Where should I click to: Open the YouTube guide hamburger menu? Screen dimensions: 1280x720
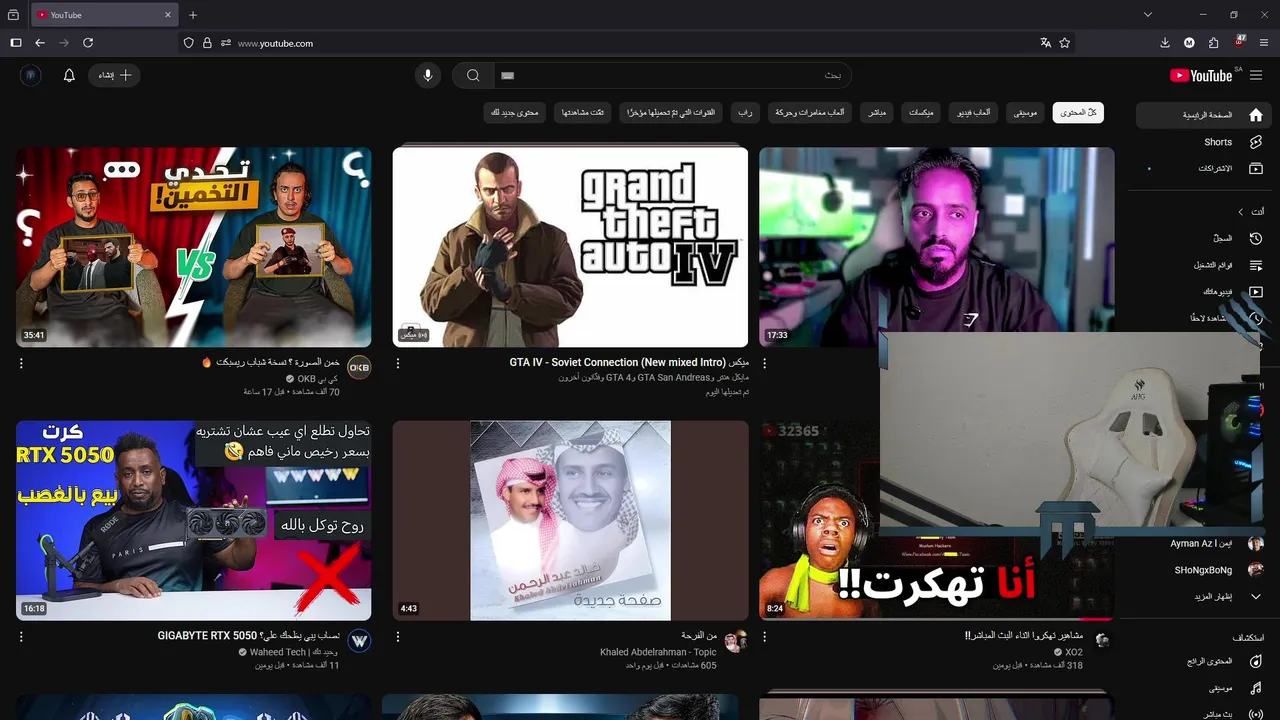coord(1256,75)
